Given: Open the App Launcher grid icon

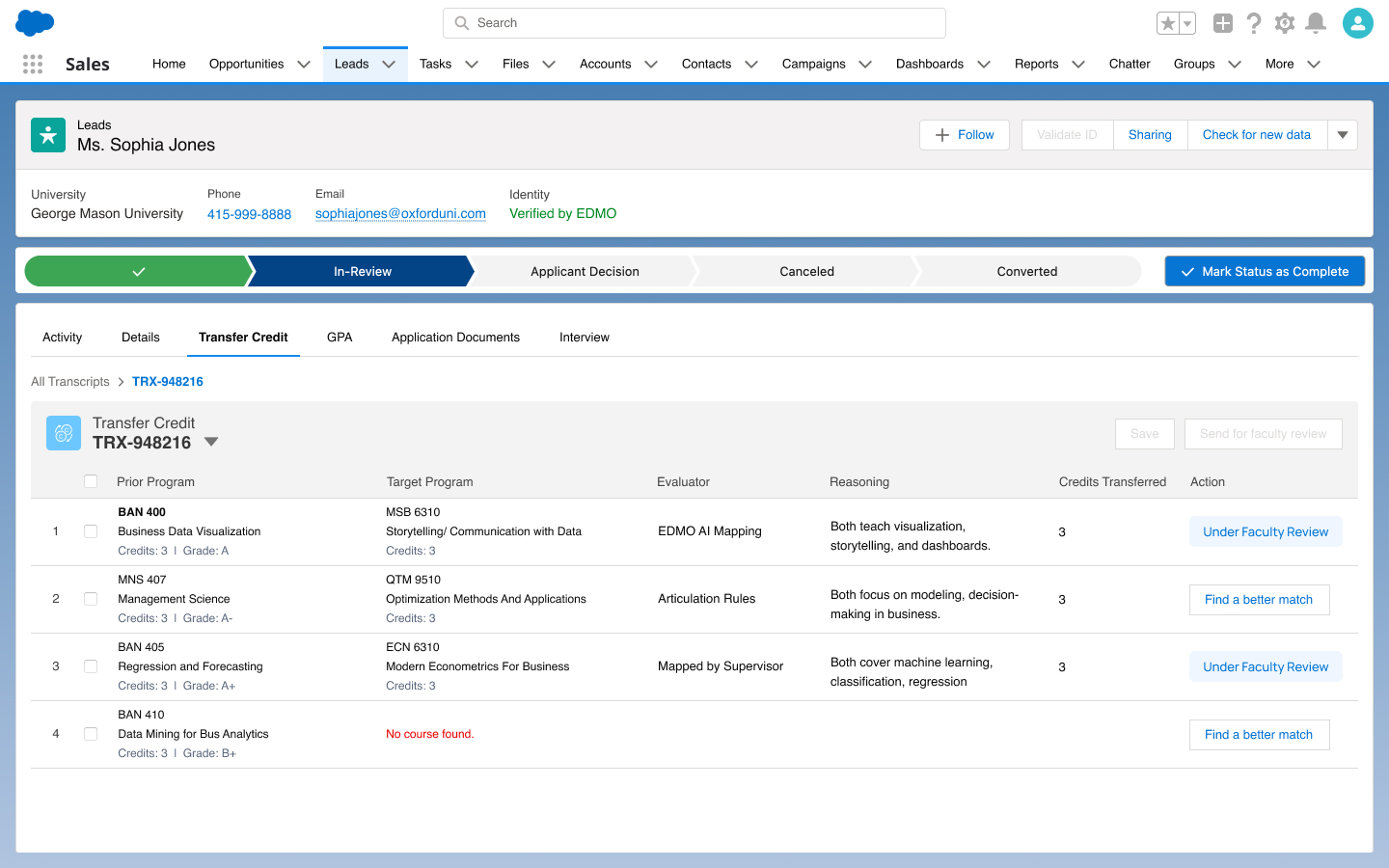Looking at the screenshot, I should coord(33,64).
